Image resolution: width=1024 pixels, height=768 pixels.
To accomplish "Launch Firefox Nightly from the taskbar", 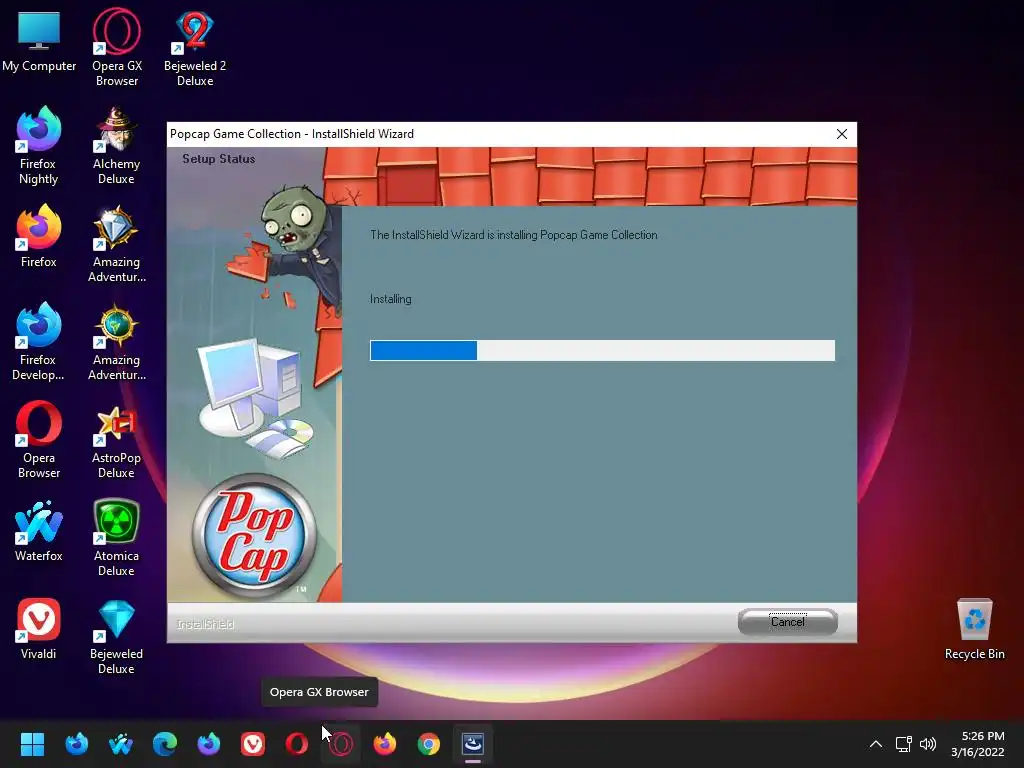I will pos(209,744).
